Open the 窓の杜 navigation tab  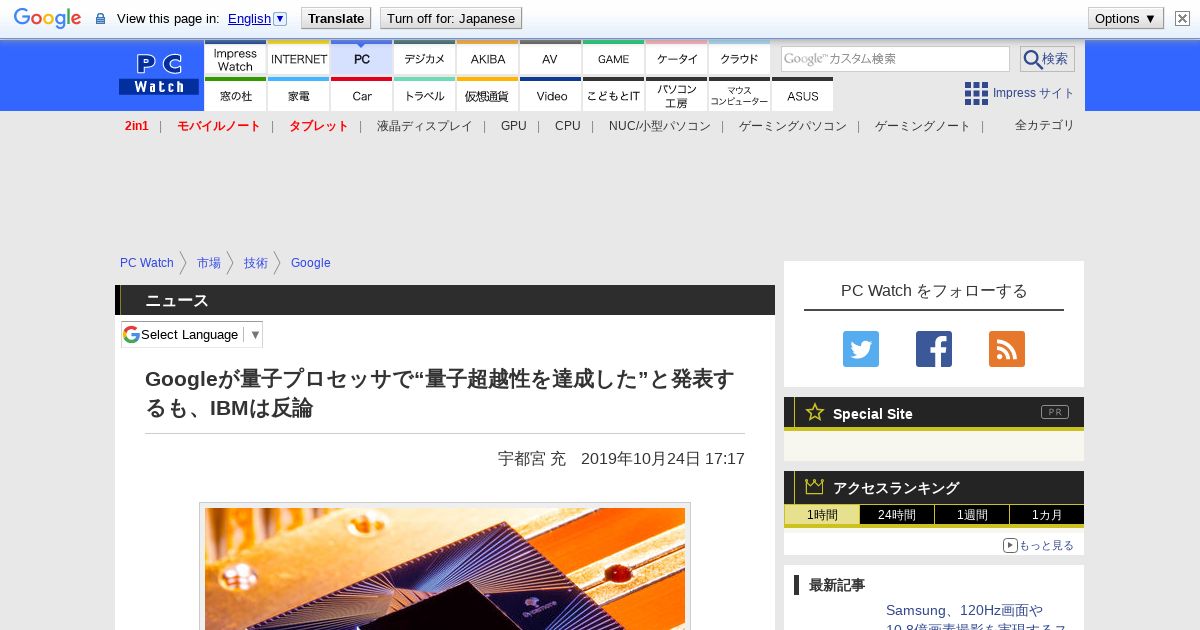(235, 95)
